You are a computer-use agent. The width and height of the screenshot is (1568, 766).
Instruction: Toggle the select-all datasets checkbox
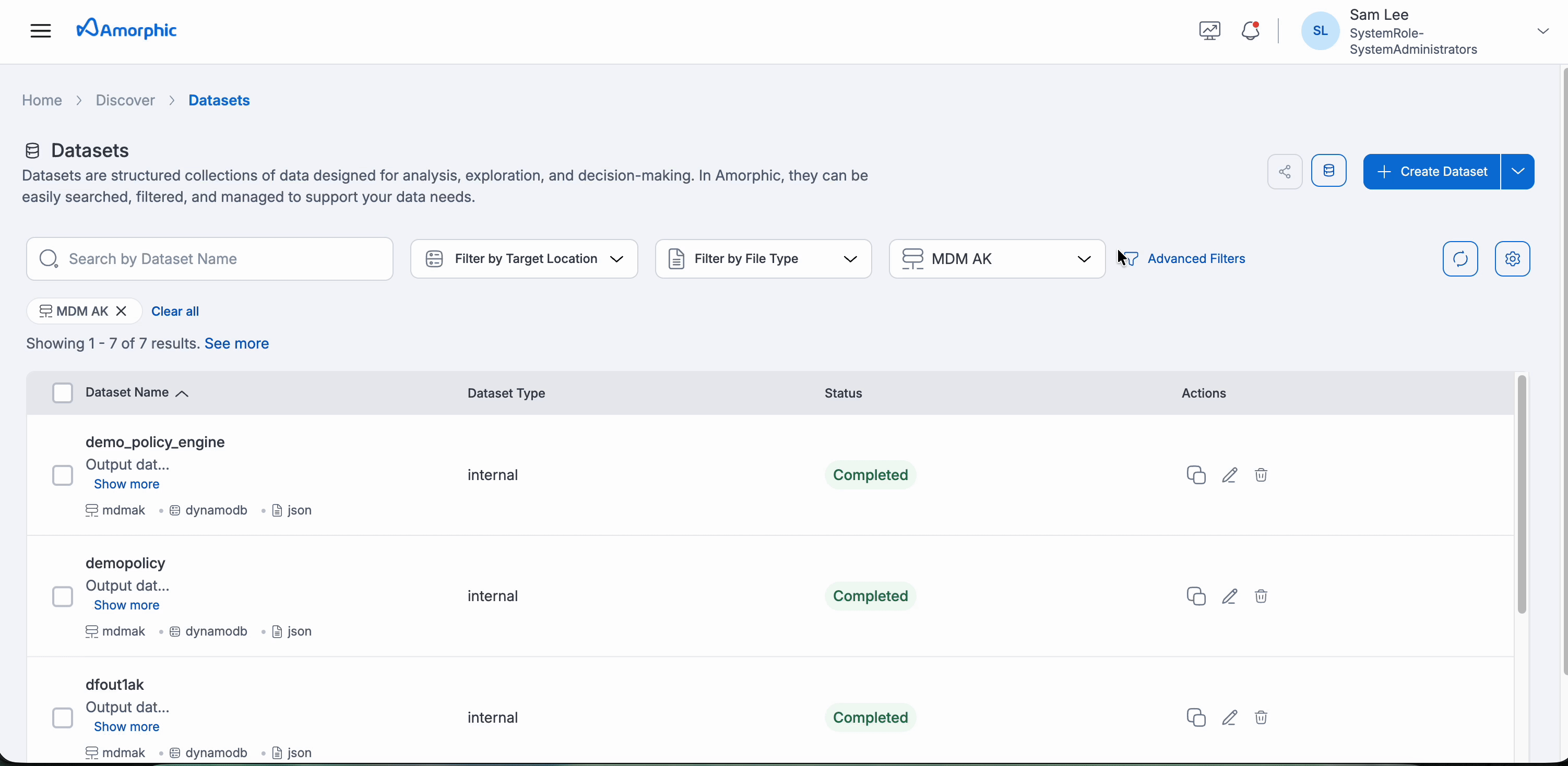[62, 393]
